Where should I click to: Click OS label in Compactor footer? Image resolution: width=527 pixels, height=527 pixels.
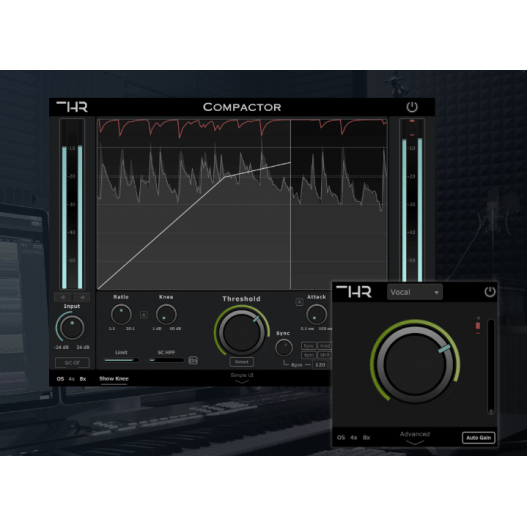pos(60,379)
